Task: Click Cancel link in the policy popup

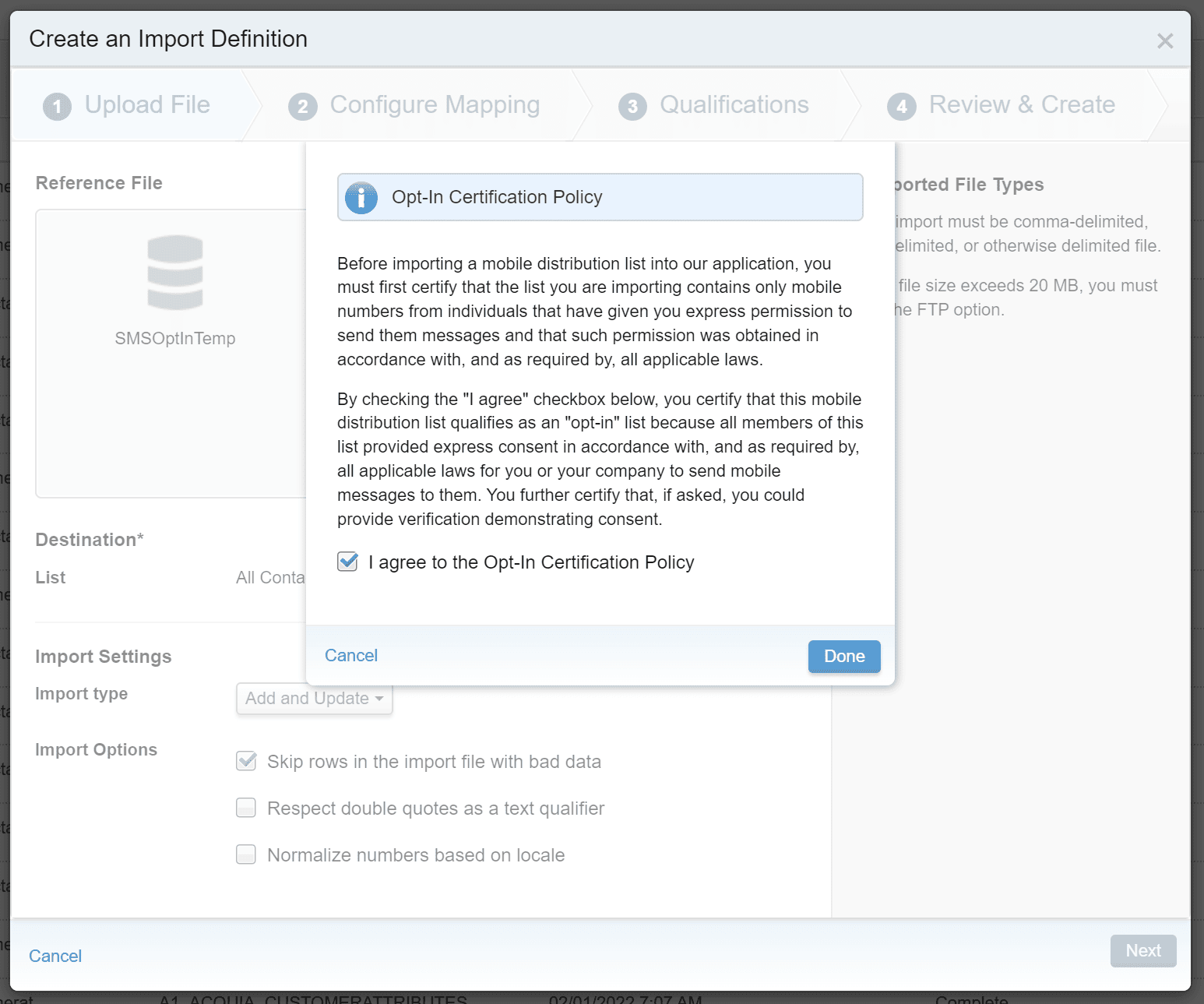Action: tap(351, 656)
